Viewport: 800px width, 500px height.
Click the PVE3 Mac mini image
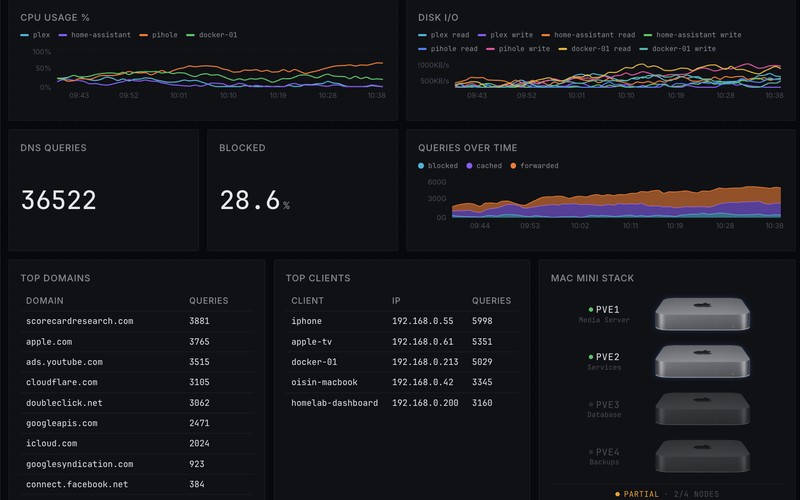(x=703, y=409)
